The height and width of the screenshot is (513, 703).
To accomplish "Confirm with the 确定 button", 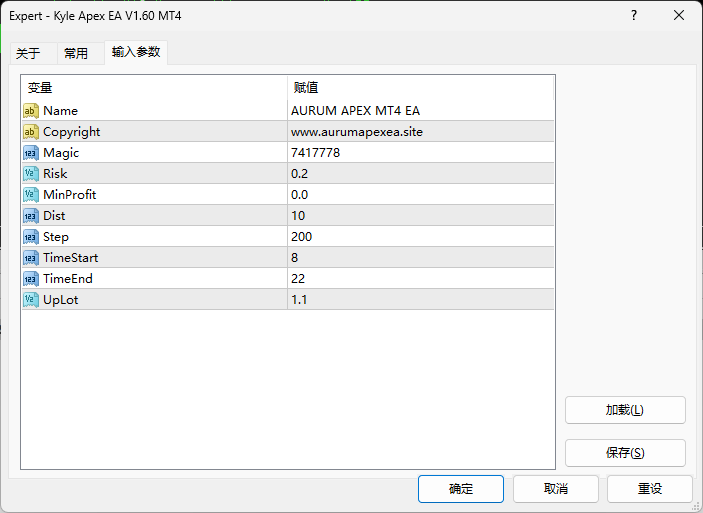I will coord(461,489).
